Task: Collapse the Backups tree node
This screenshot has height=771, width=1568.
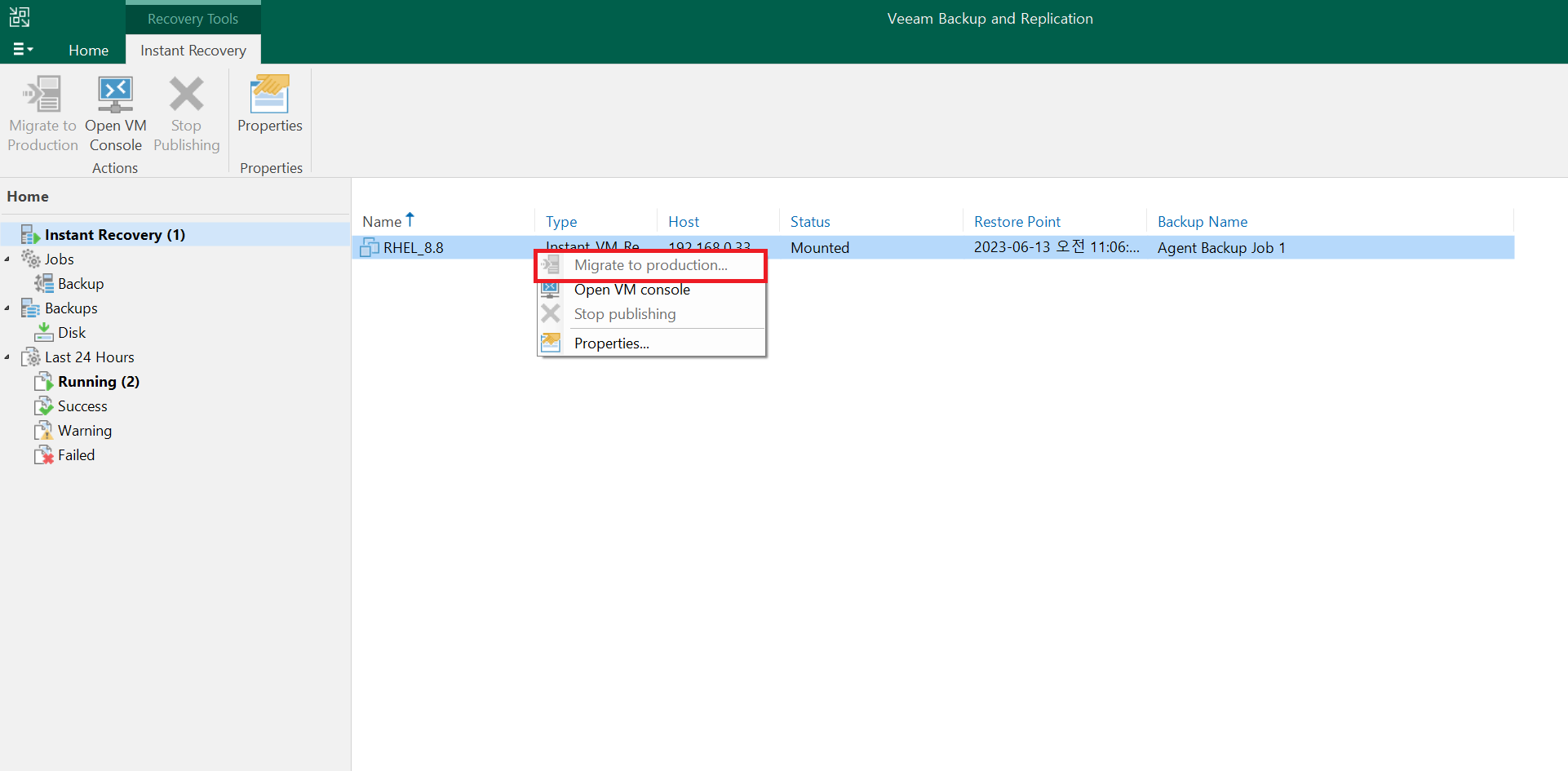Action: (7, 308)
